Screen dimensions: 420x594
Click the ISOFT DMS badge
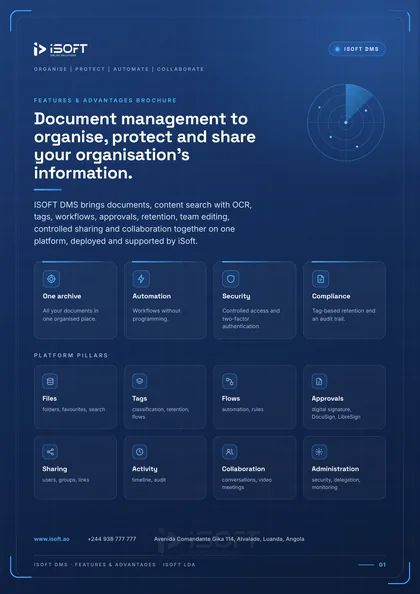(357, 49)
